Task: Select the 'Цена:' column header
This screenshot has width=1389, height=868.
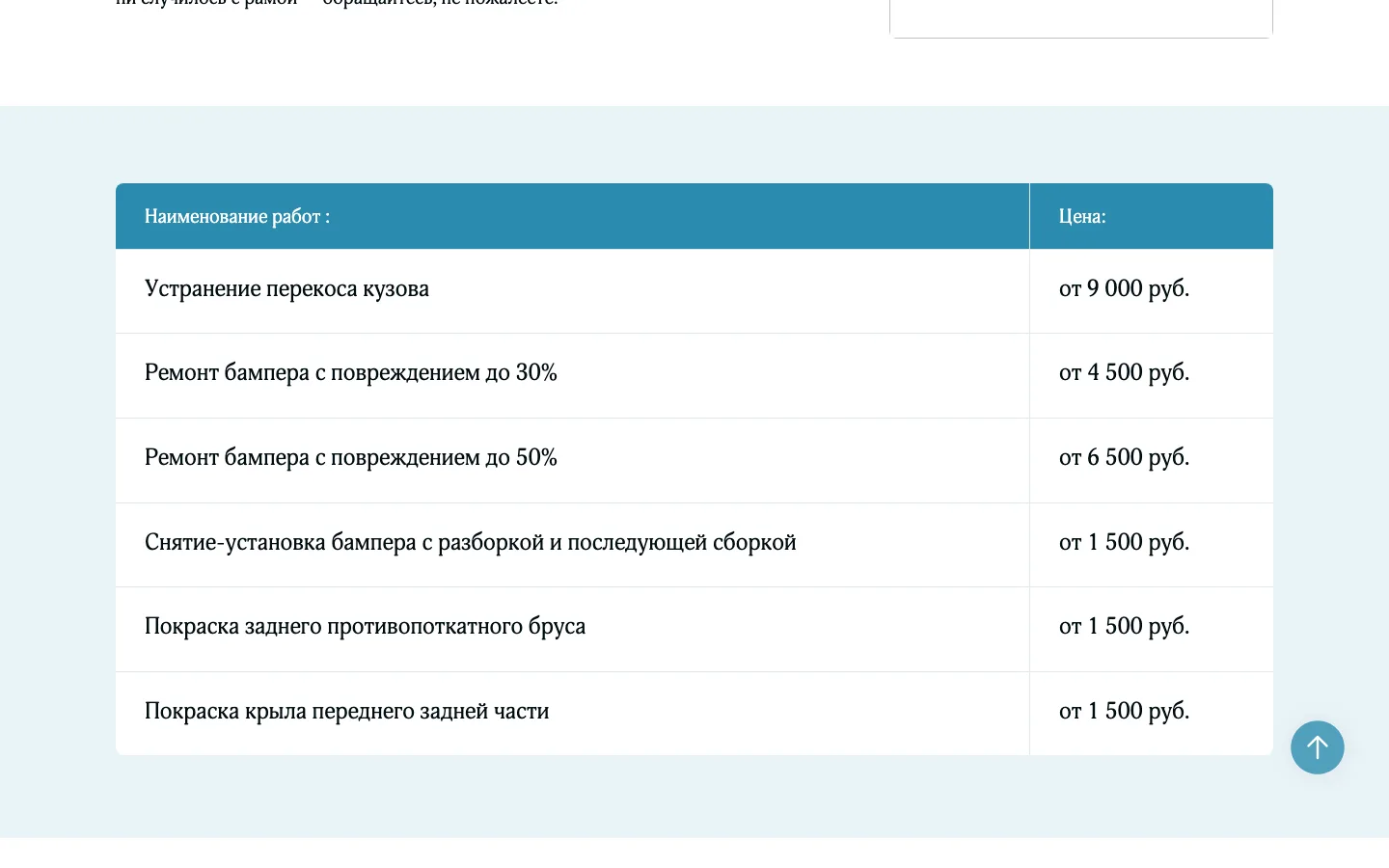Action: click(1152, 216)
